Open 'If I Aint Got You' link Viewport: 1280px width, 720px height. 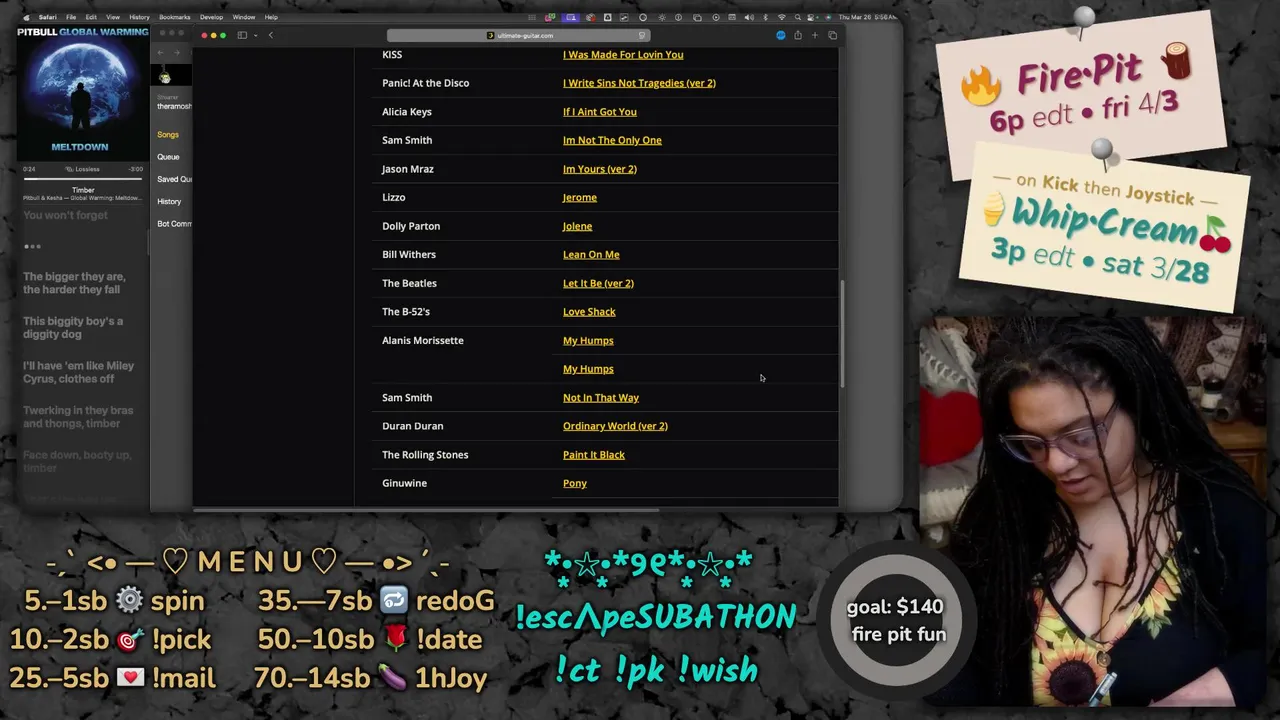click(x=599, y=112)
